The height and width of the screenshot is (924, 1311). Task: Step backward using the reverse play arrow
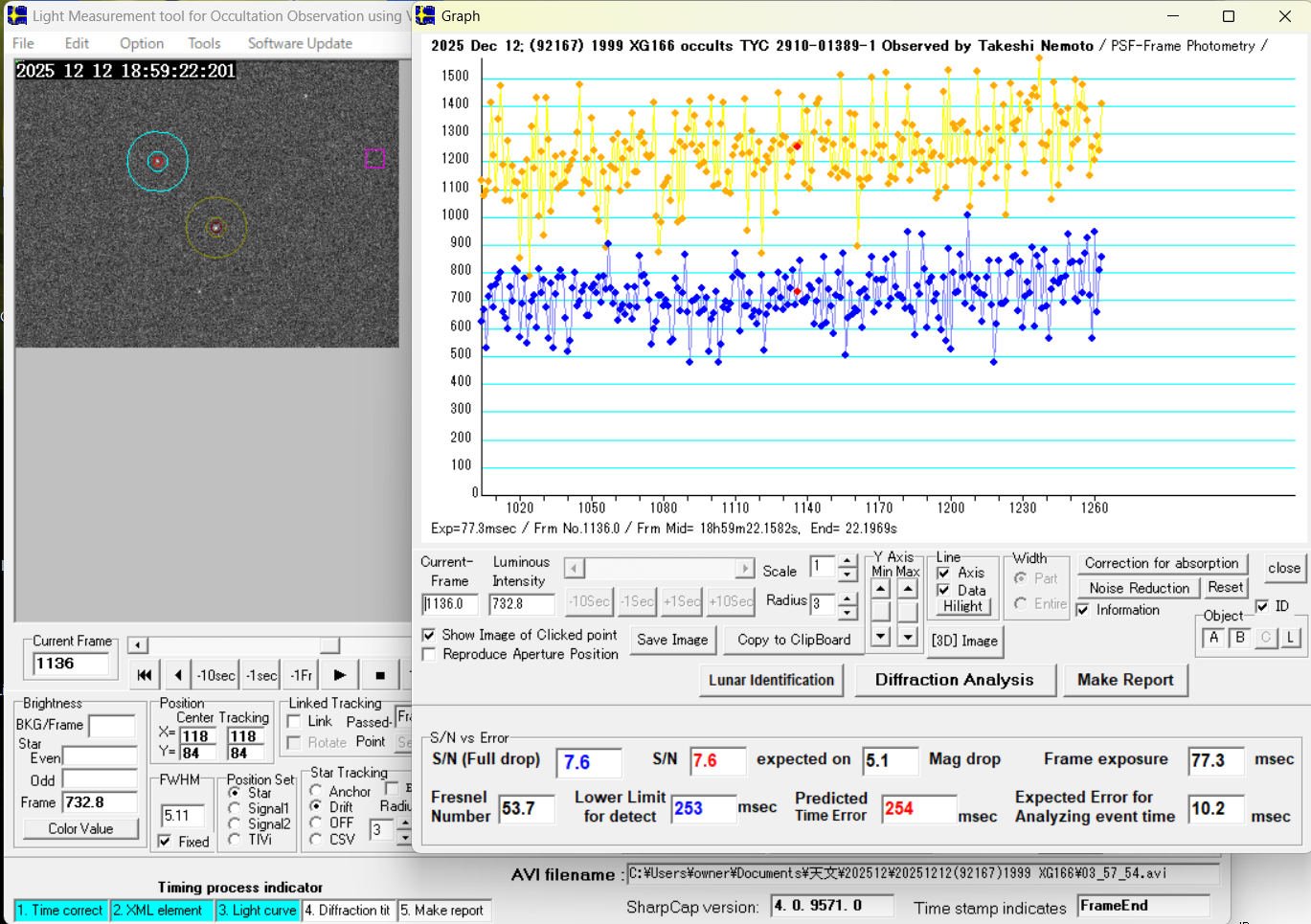pos(178,675)
